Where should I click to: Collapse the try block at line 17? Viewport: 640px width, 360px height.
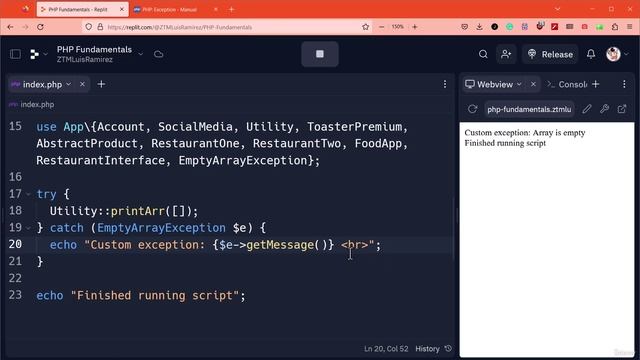(28, 194)
